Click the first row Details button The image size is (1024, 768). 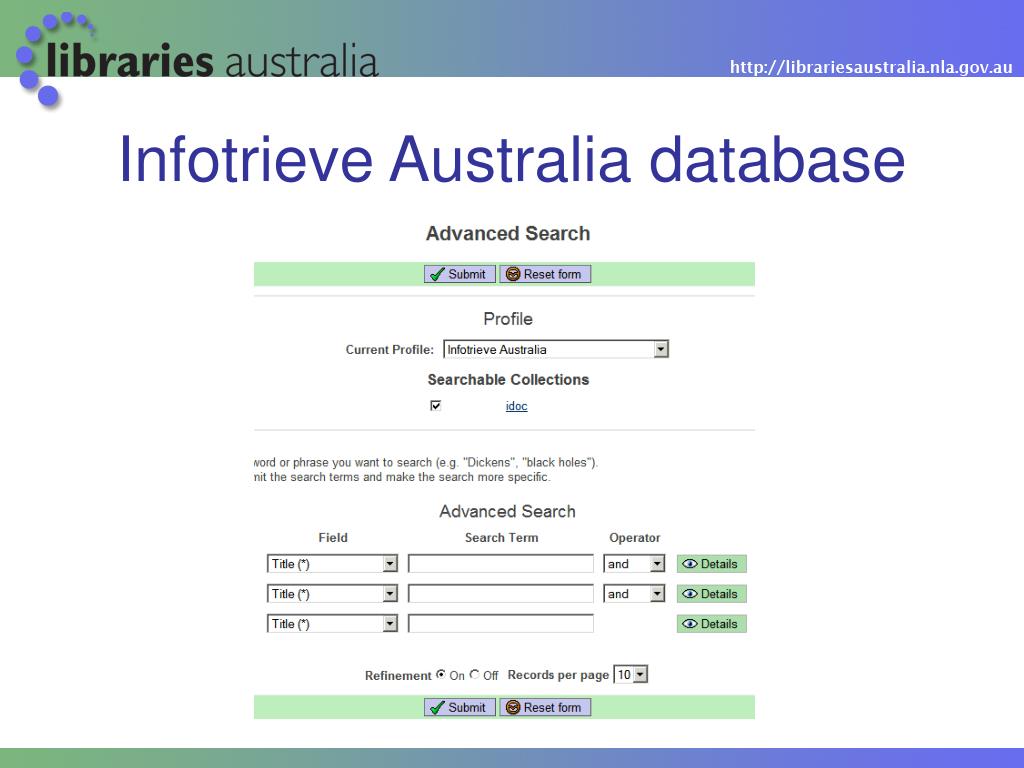(x=711, y=564)
